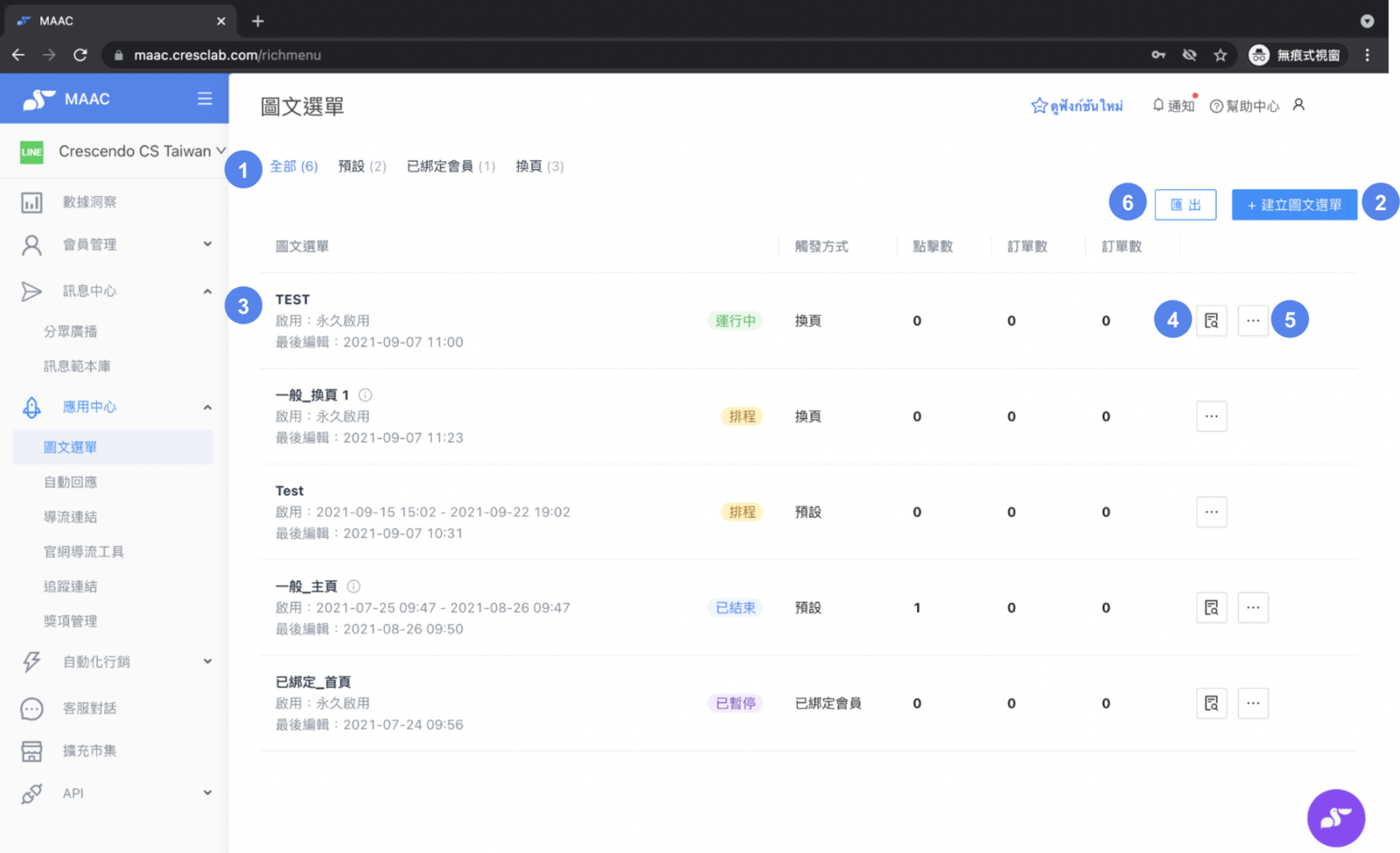The height and width of the screenshot is (853, 1400).
Task: Open the purple floating chat widget
Action: [x=1336, y=818]
